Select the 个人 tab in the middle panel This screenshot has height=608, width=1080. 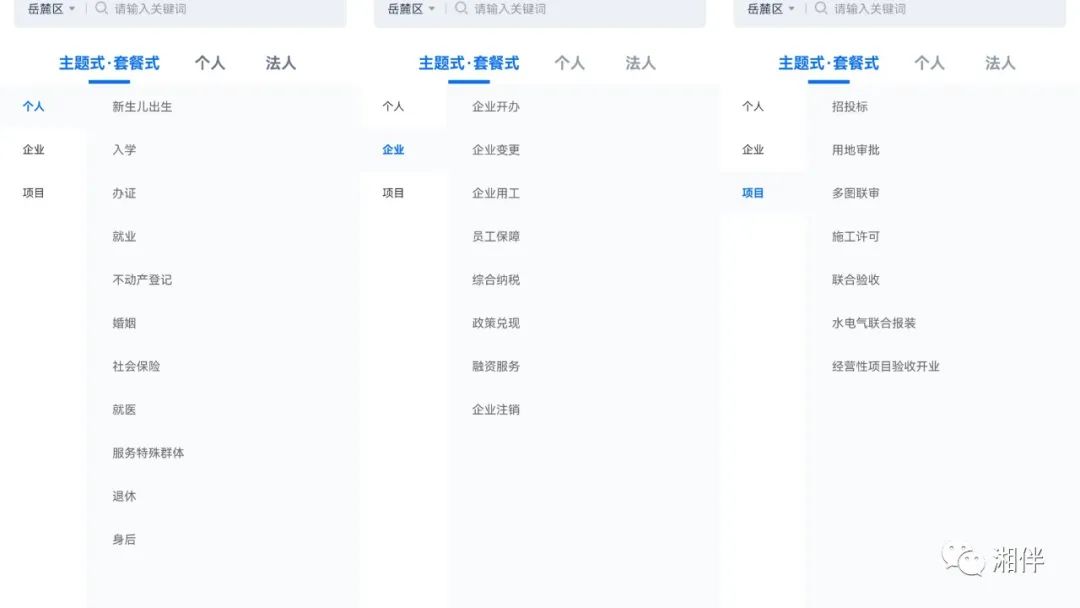[x=570, y=63]
